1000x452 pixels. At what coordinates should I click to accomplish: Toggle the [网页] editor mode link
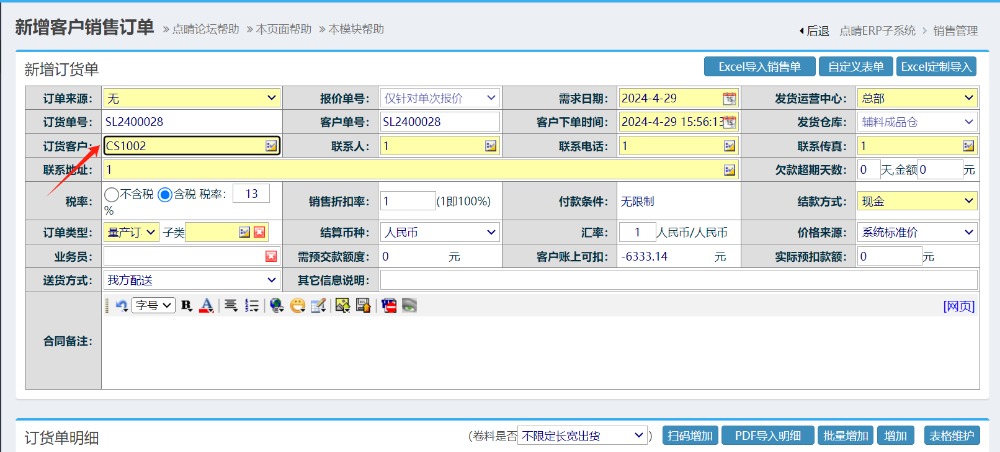tap(958, 306)
